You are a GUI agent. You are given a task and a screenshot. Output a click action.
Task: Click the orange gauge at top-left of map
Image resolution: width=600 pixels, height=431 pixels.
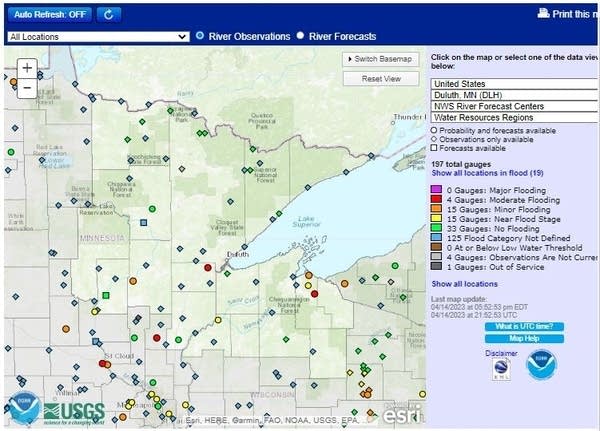(x=13, y=82)
